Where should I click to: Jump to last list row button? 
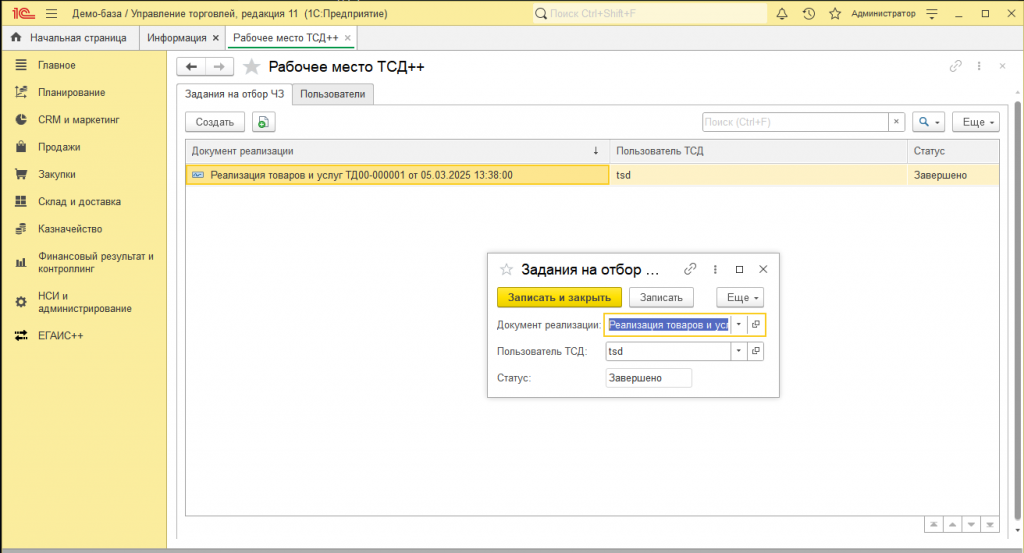(990, 524)
